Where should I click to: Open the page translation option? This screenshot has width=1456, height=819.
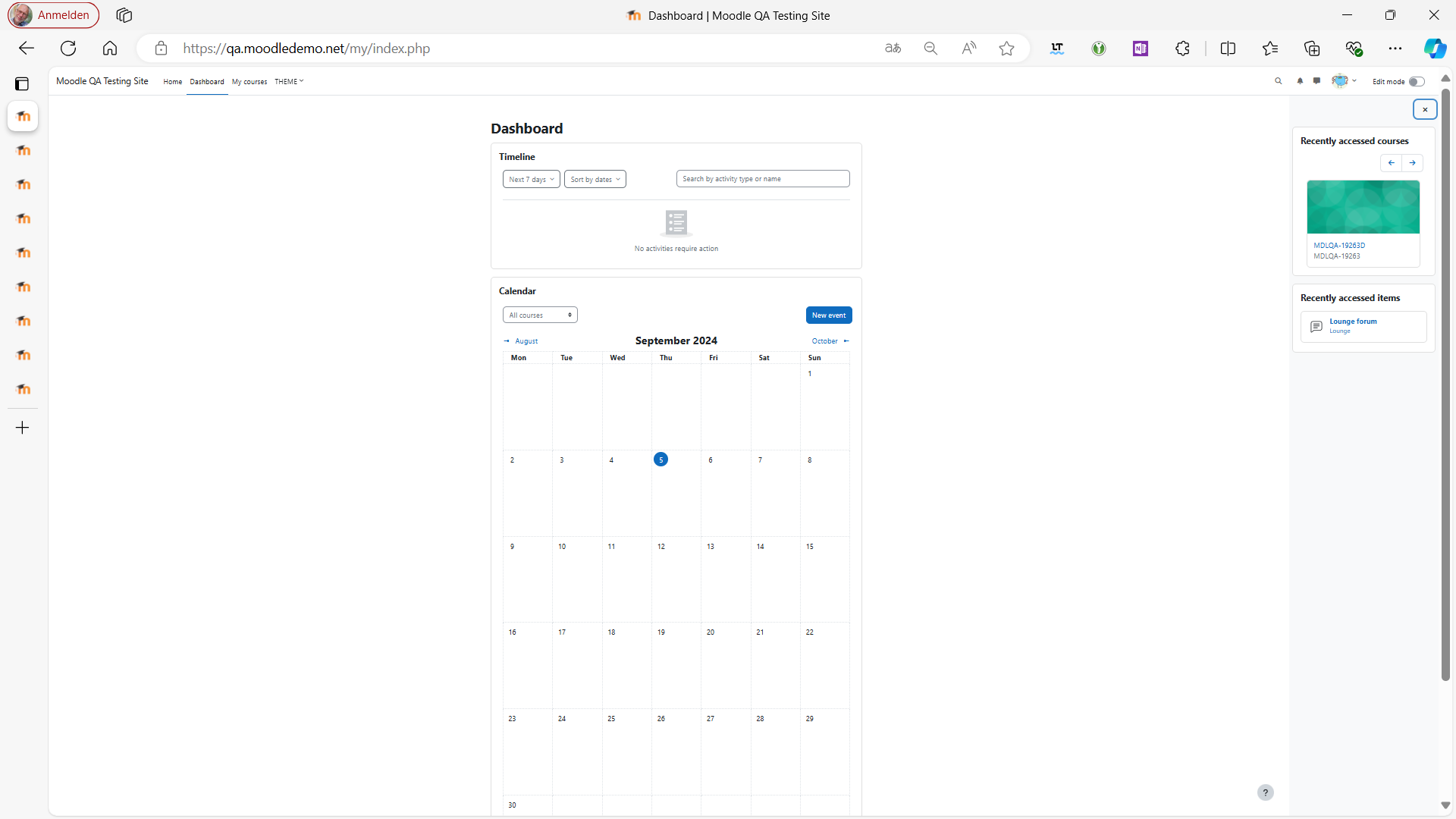(893, 49)
